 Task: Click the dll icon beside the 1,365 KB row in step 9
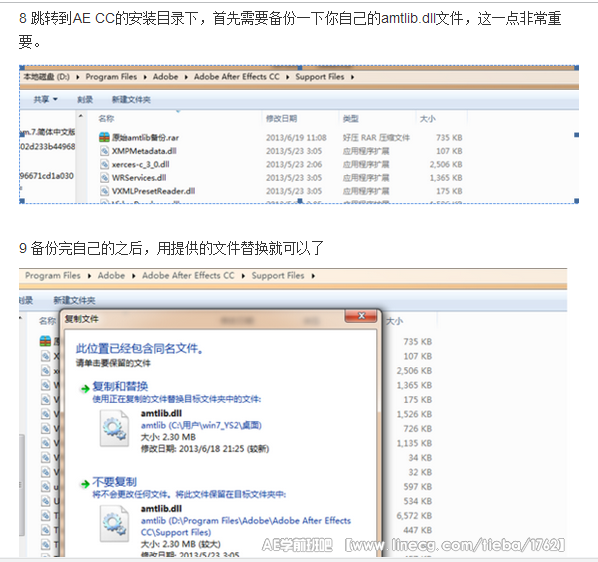tap(46, 385)
